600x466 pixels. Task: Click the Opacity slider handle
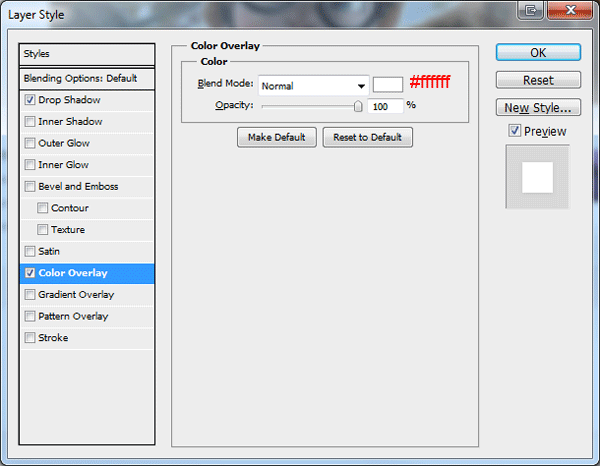coord(358,106)
